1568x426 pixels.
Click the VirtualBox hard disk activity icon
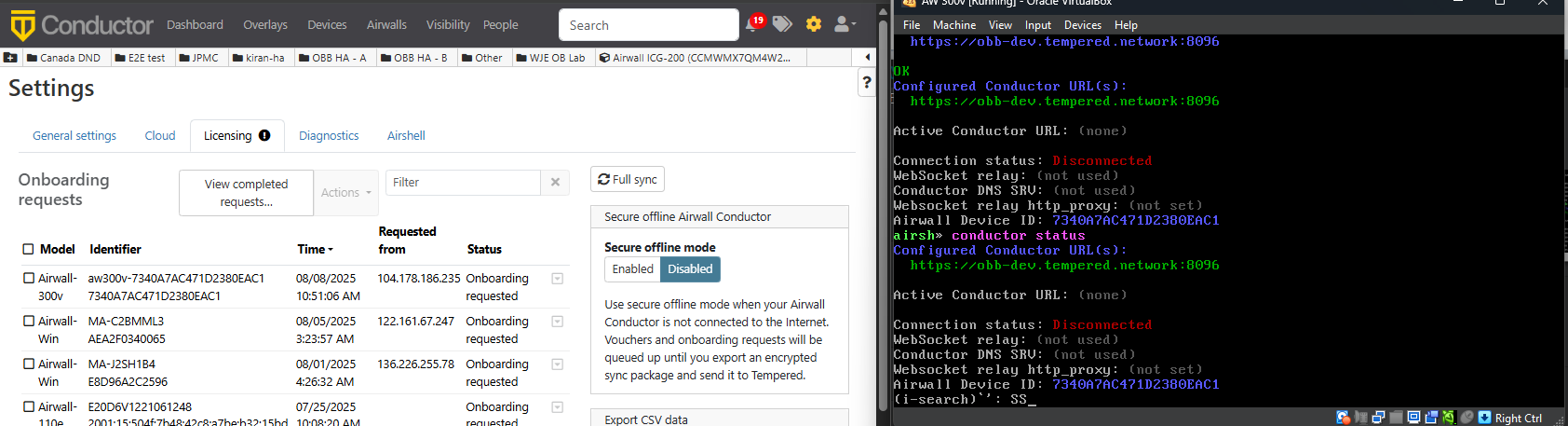coord(1343,418)
